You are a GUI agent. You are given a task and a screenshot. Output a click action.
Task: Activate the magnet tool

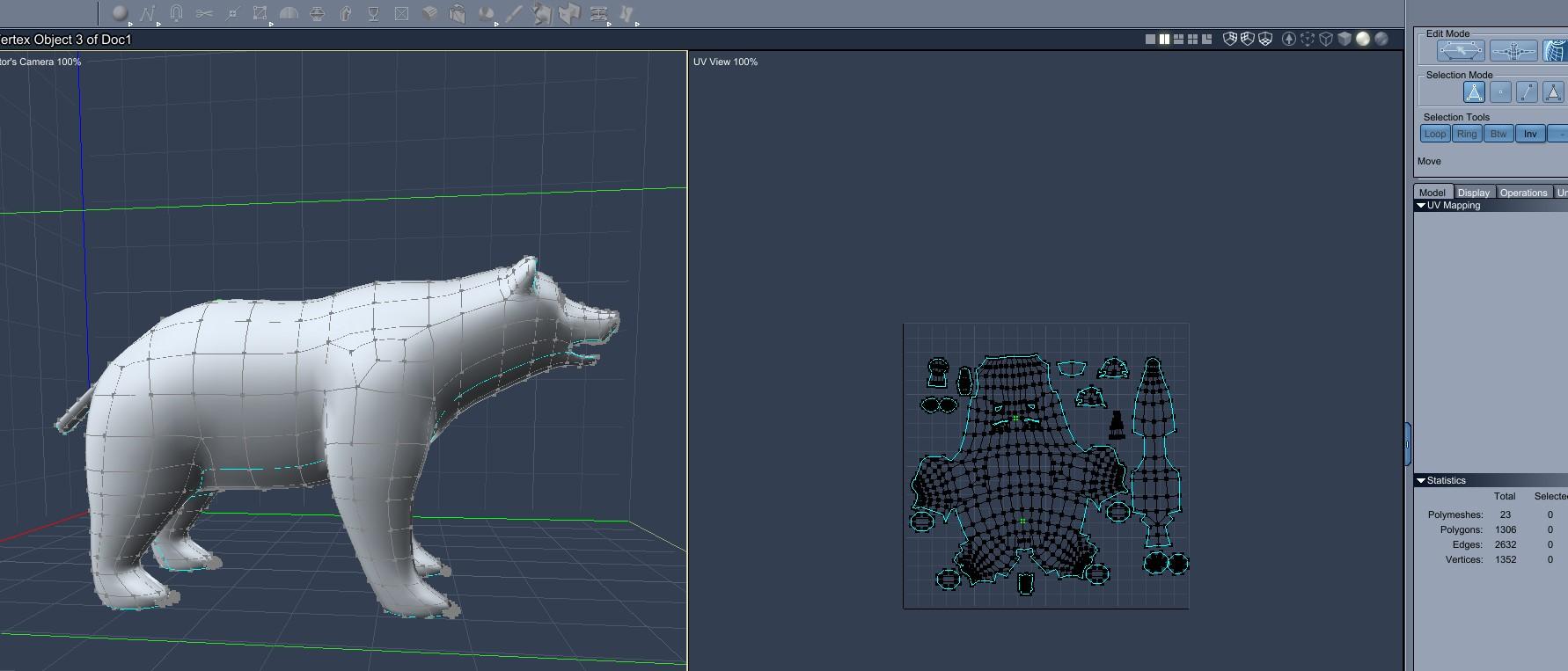(176, 13)
